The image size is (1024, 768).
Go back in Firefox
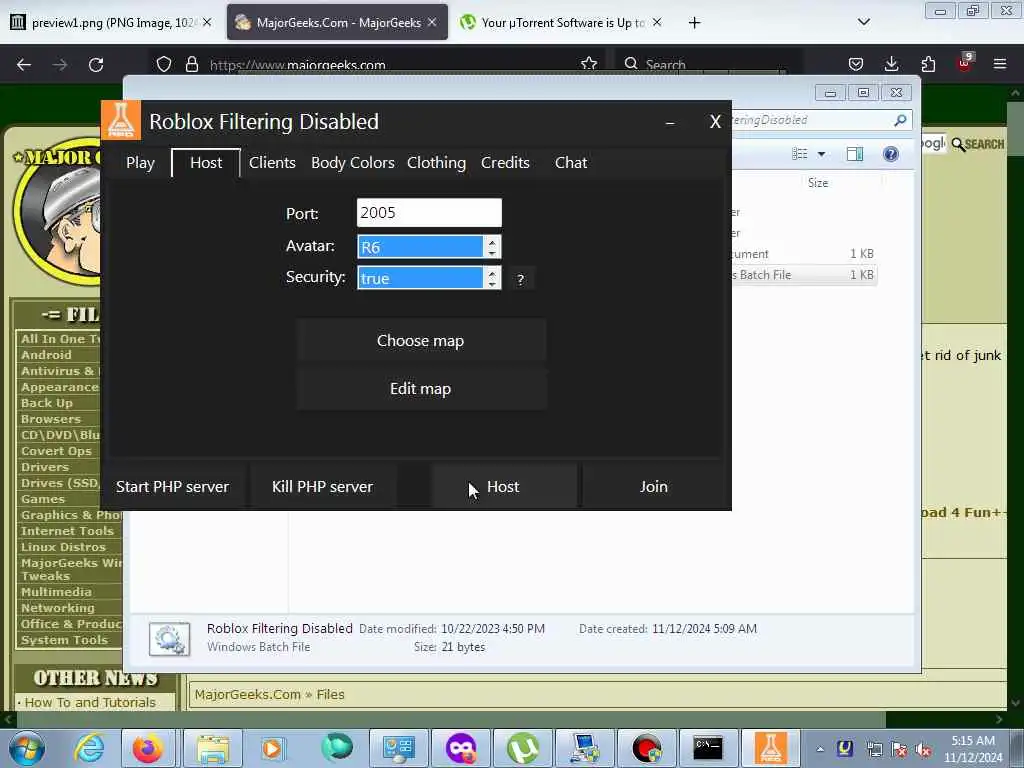point(24,65)
